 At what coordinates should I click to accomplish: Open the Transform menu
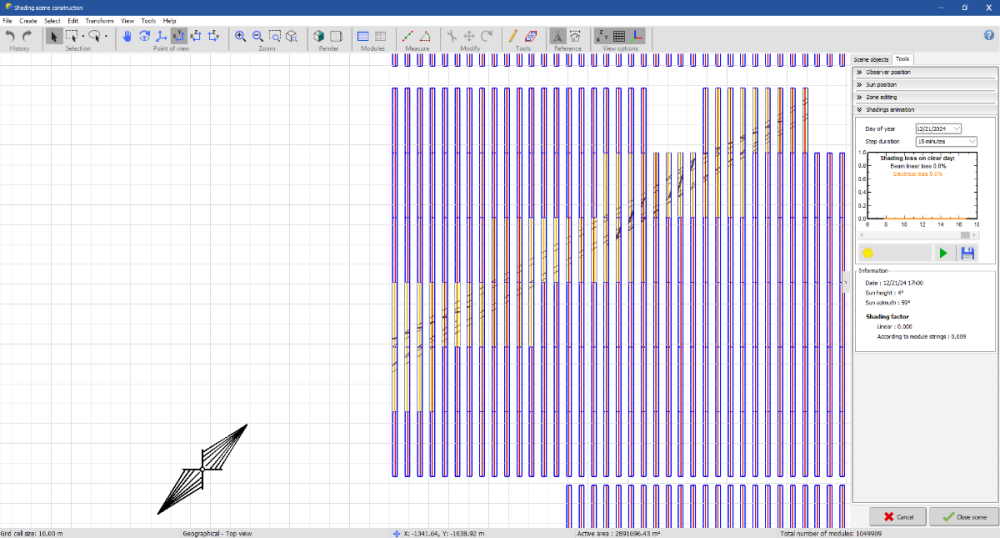99,20
